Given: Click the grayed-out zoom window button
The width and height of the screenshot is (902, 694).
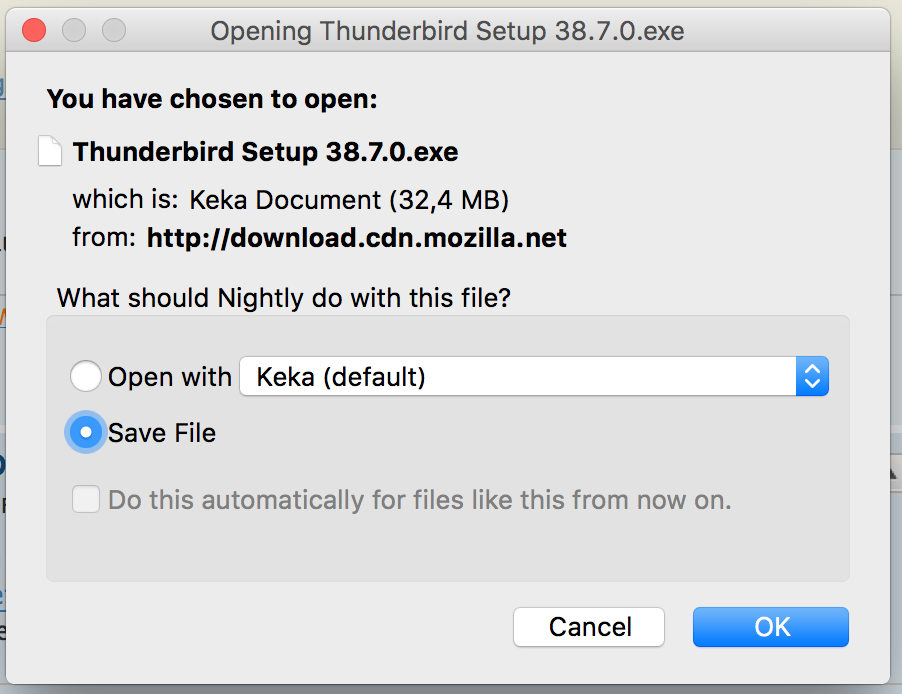Looking at the screenshot, I should pyautogui.click(x=114, y=30).
